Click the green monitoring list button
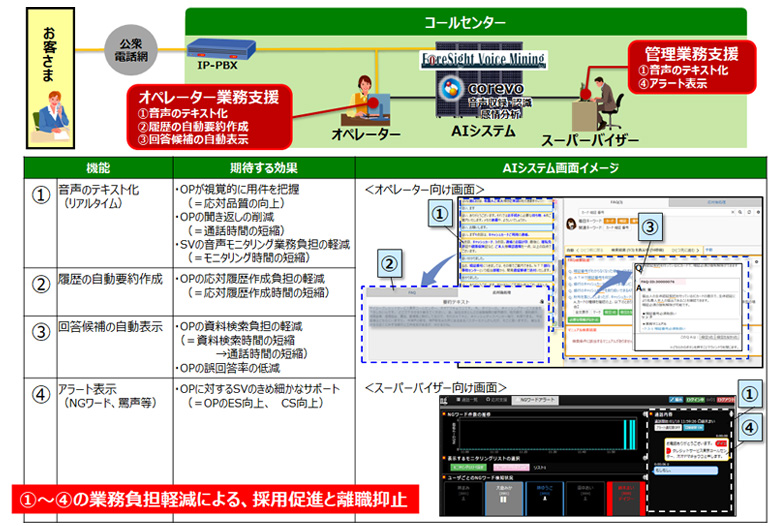 click(x=468, y=467)
